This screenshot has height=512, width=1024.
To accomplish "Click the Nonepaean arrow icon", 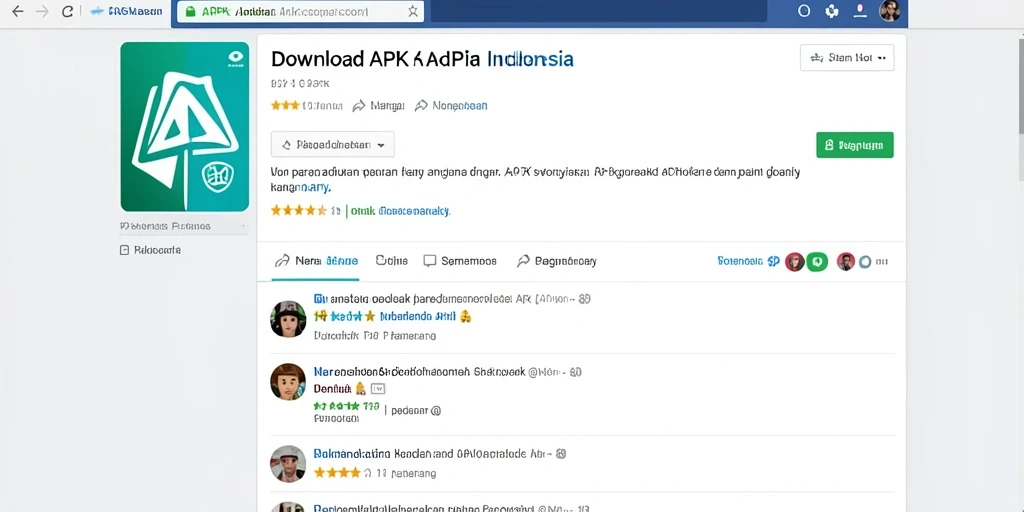I will point(421,106).
